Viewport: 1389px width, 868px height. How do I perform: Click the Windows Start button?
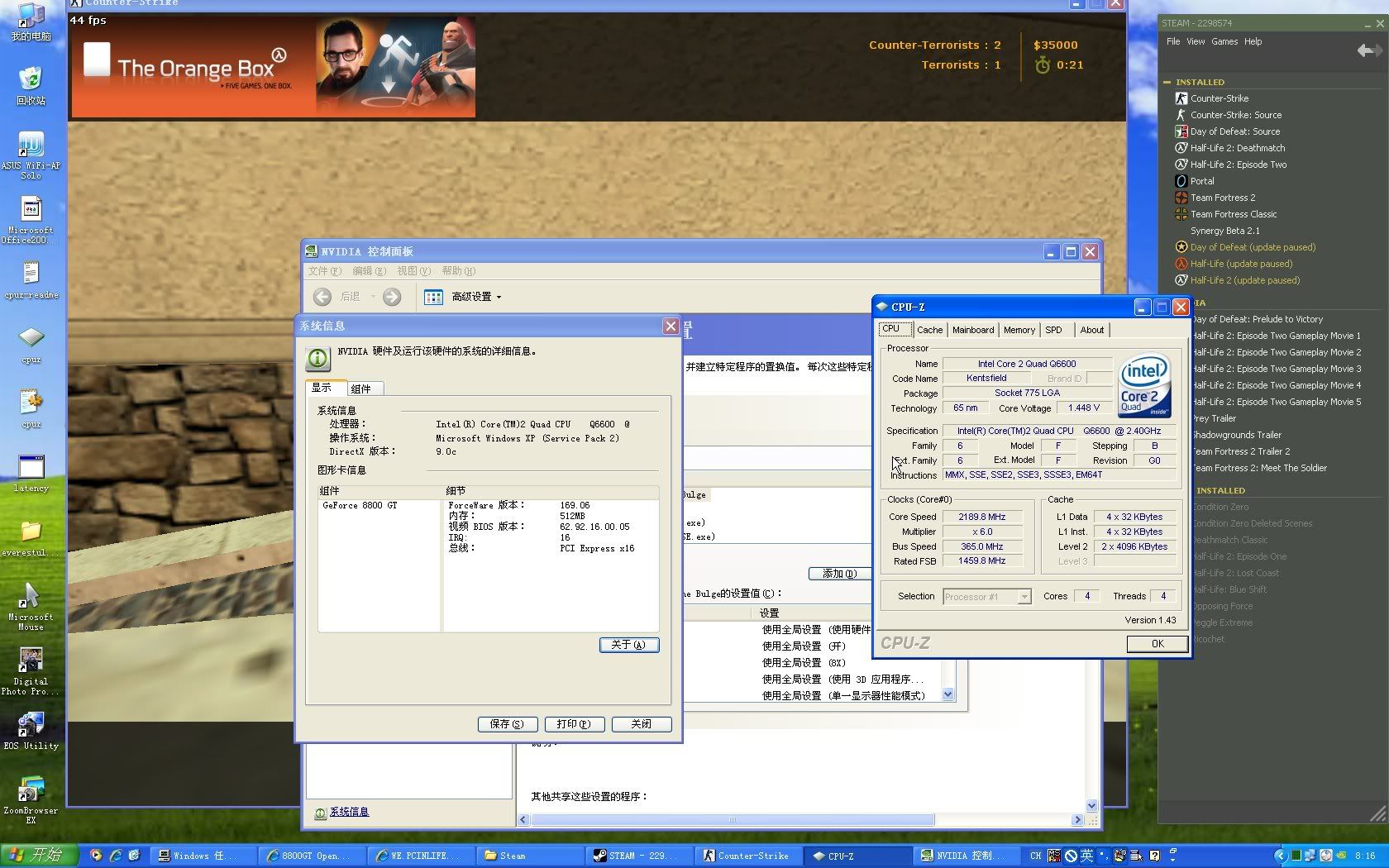coord(39,856)
